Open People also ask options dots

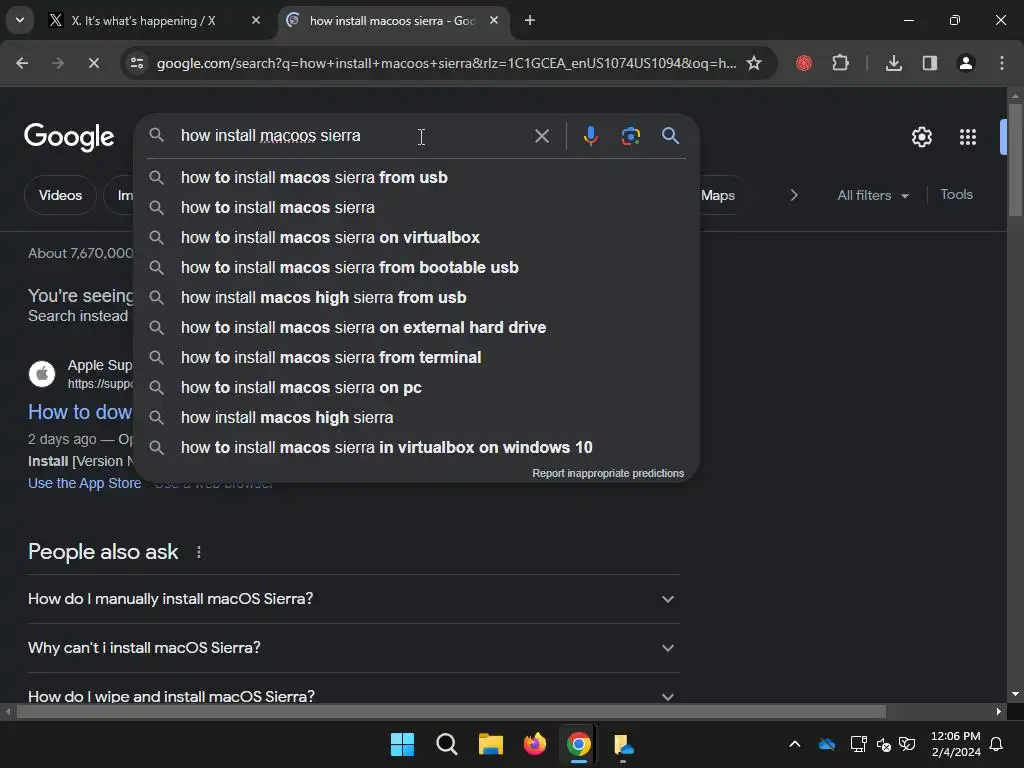pos(199,552)
